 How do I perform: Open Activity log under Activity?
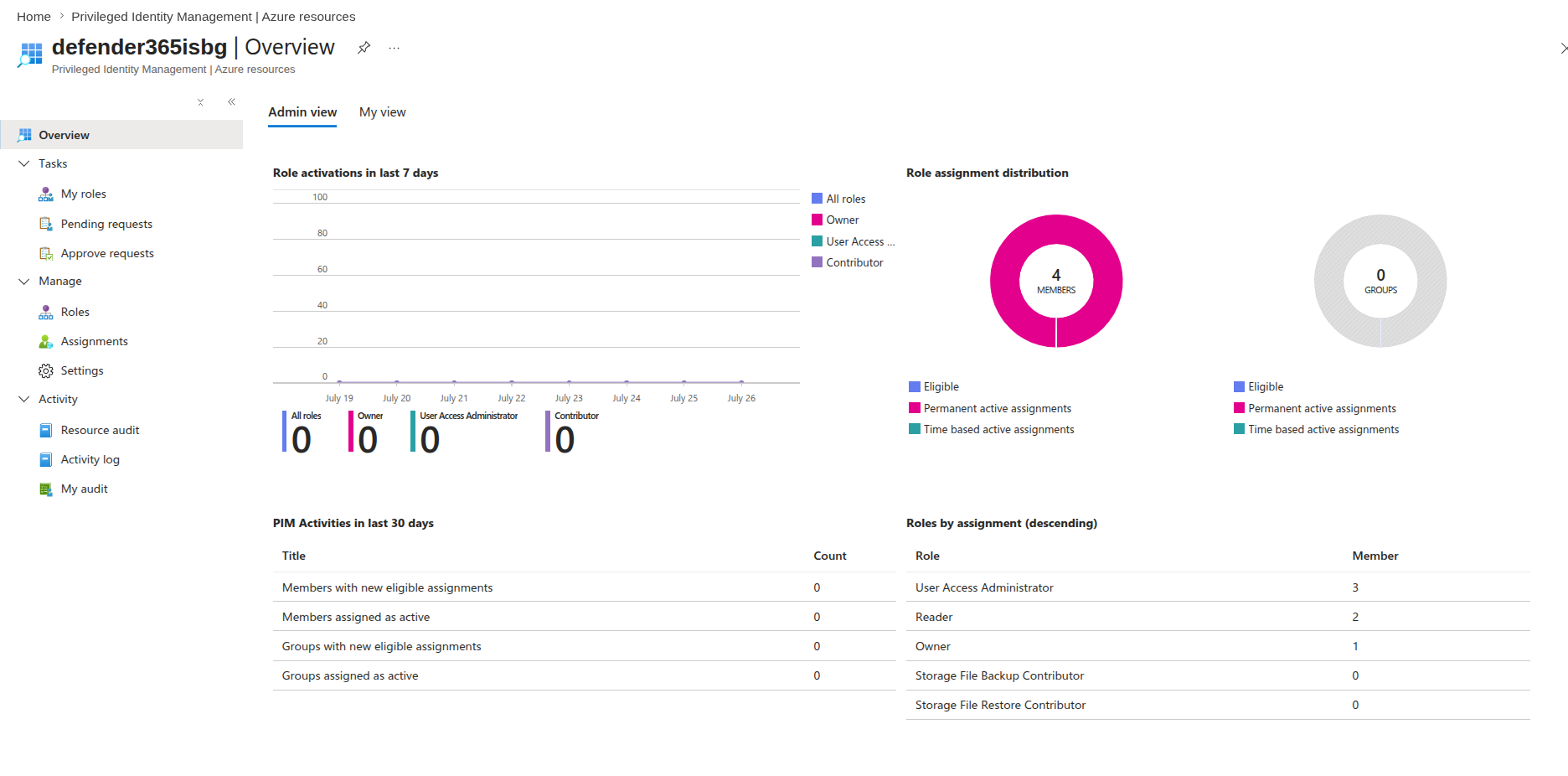pos(90,459)
